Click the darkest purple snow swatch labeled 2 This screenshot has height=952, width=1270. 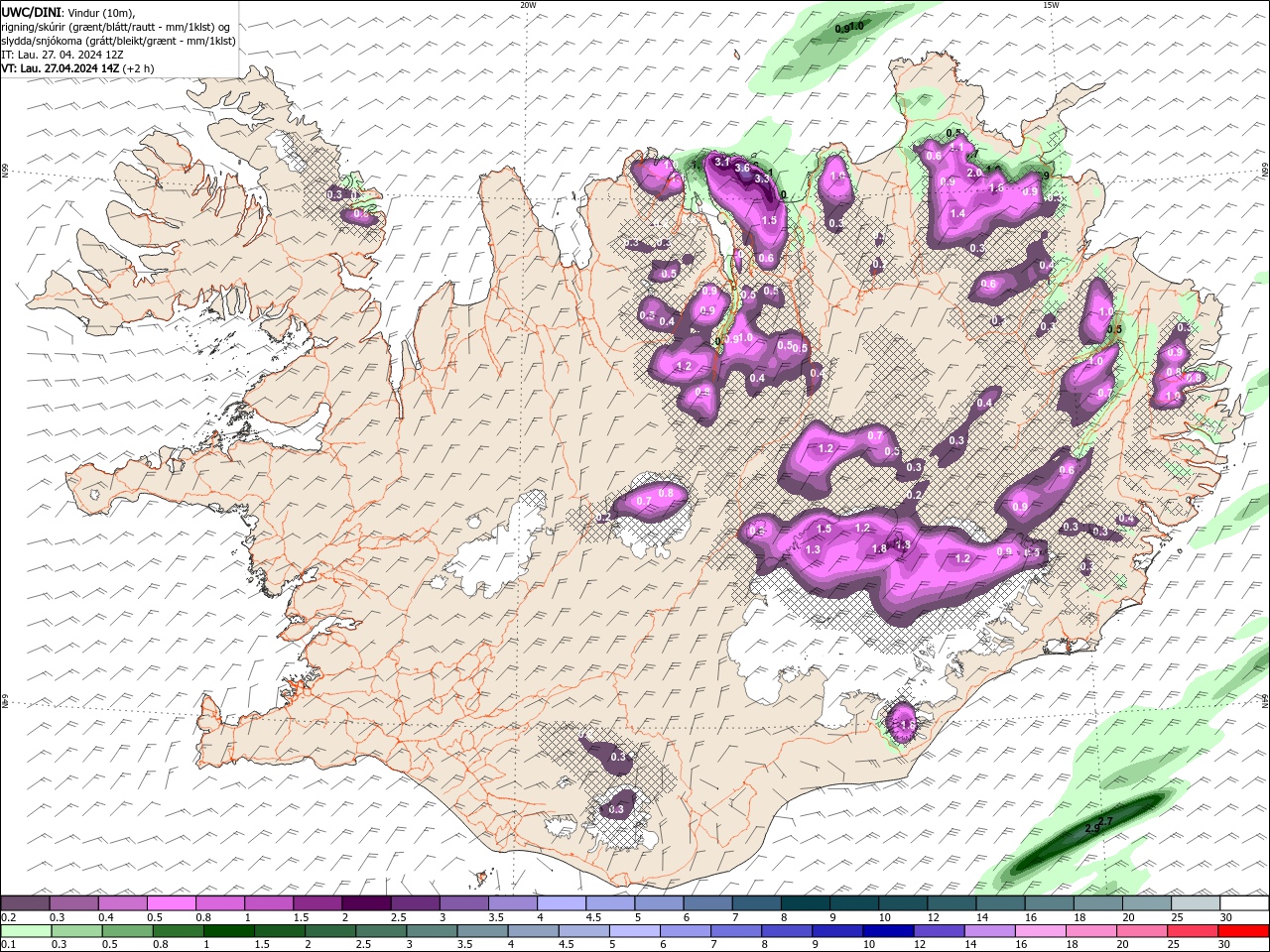coord(366,903)
